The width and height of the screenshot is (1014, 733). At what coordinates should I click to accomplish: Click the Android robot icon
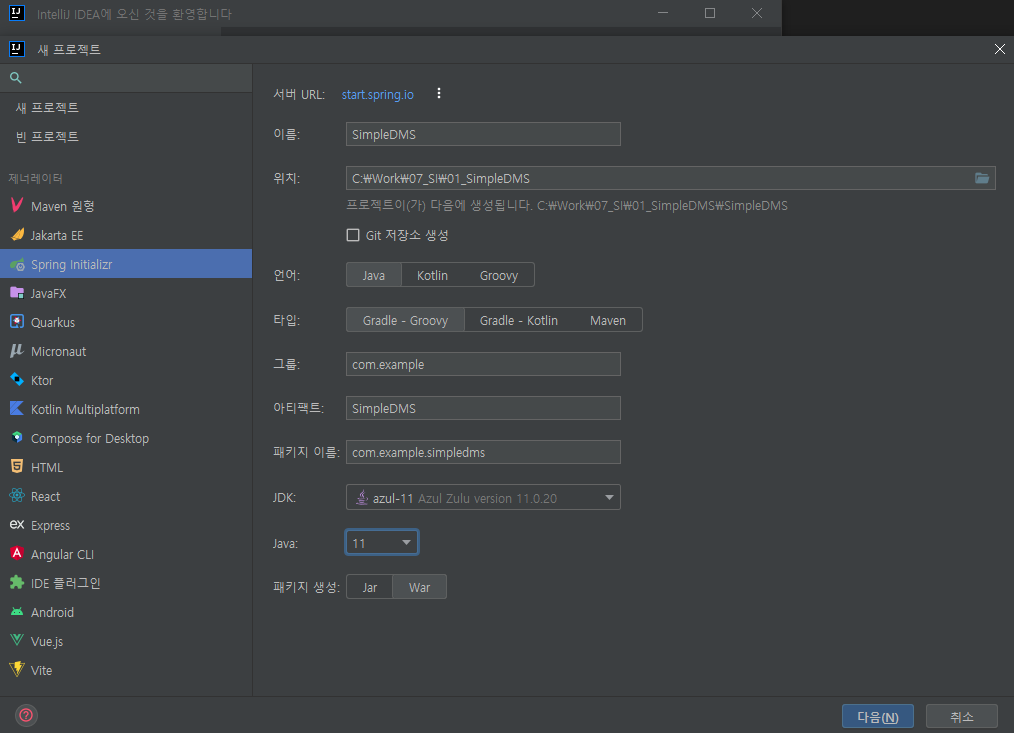(17, 611)
